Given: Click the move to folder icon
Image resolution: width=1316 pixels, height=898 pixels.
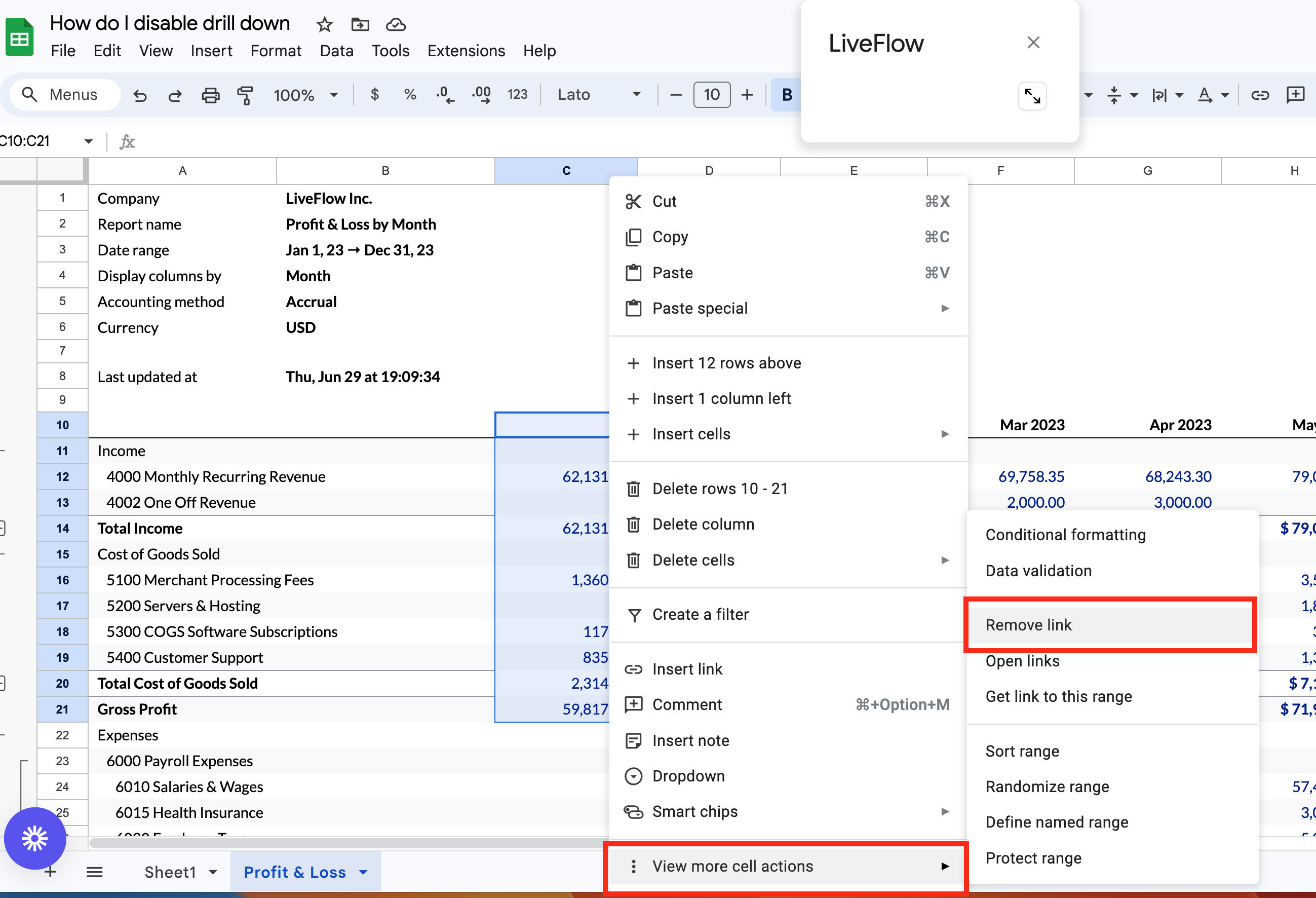Looking at the screenshot, I should (x=360, y=24).
